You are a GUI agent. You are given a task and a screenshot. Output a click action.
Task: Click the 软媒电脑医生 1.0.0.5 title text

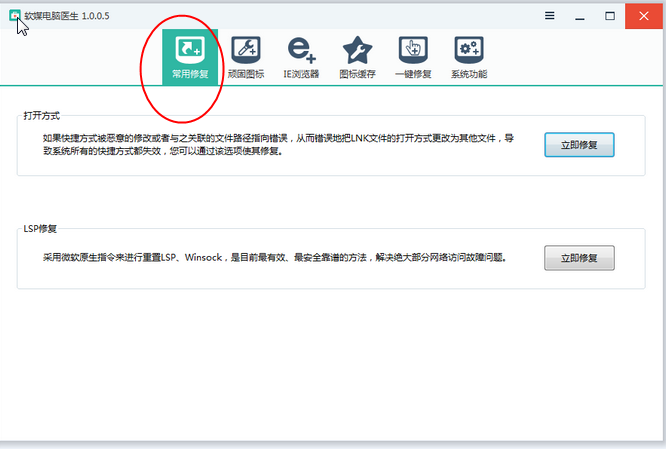(67, 16)
